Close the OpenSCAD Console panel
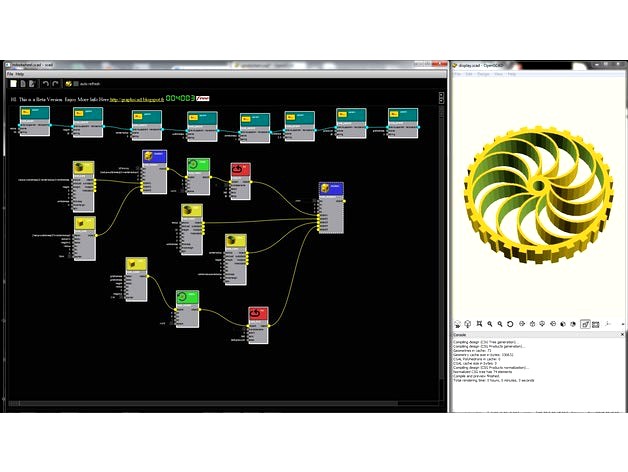The image size is (628, 472). pos(622,334)
